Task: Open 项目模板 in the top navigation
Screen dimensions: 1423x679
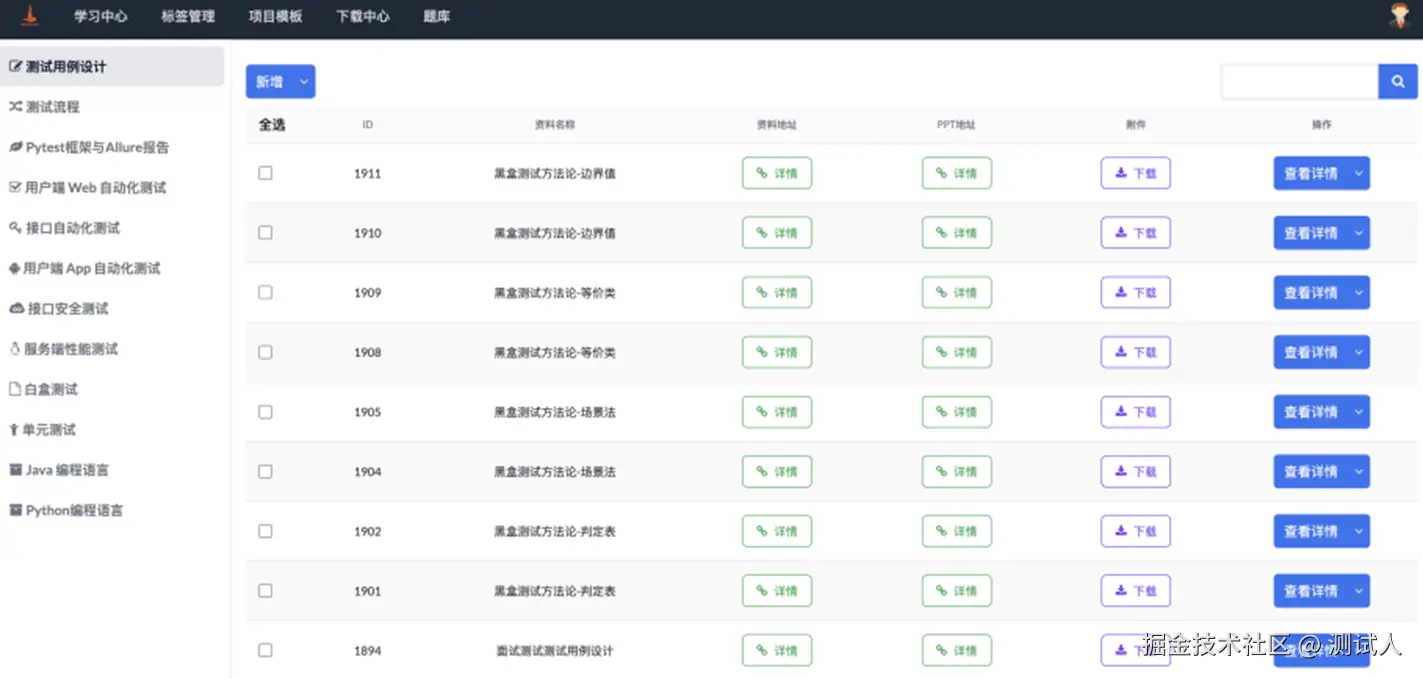Action: tap(275, 16)
